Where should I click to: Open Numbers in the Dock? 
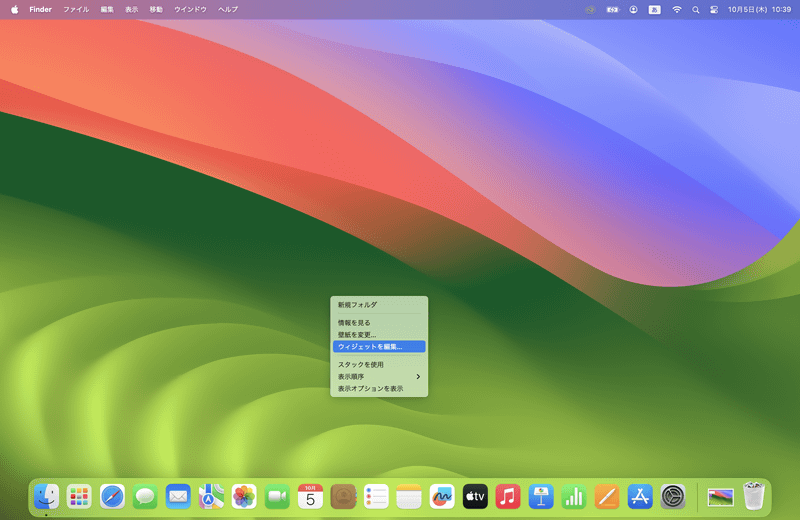click(x=574, y=497)
